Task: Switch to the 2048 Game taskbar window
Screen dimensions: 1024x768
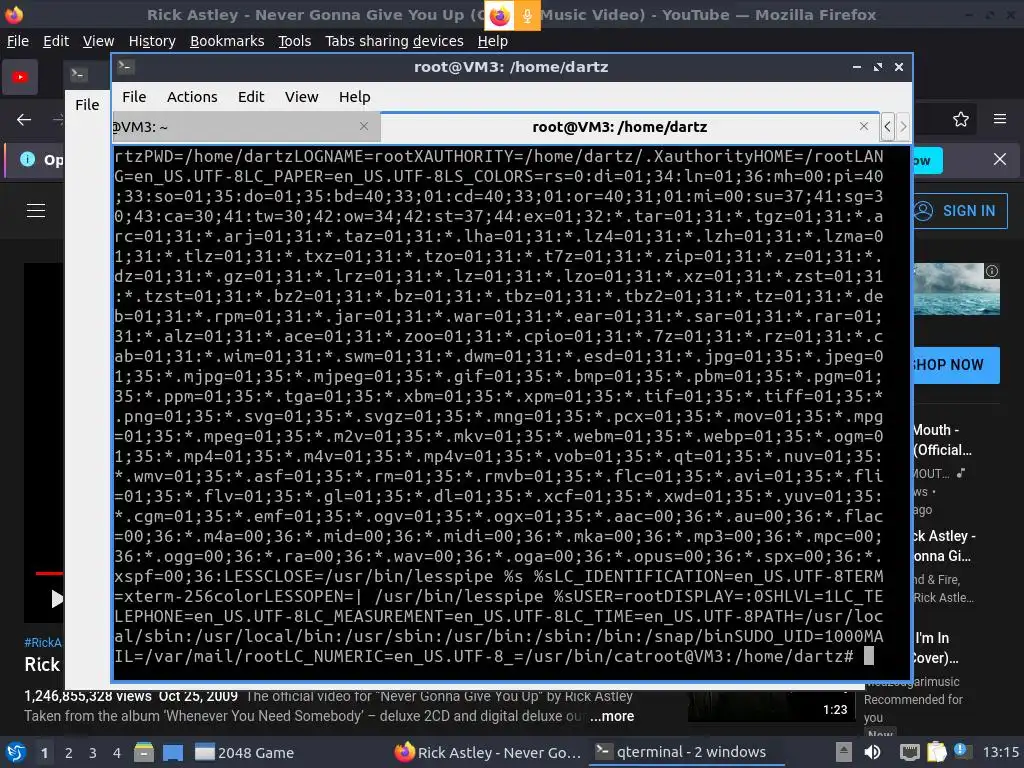Action: [x=245, y=752]
